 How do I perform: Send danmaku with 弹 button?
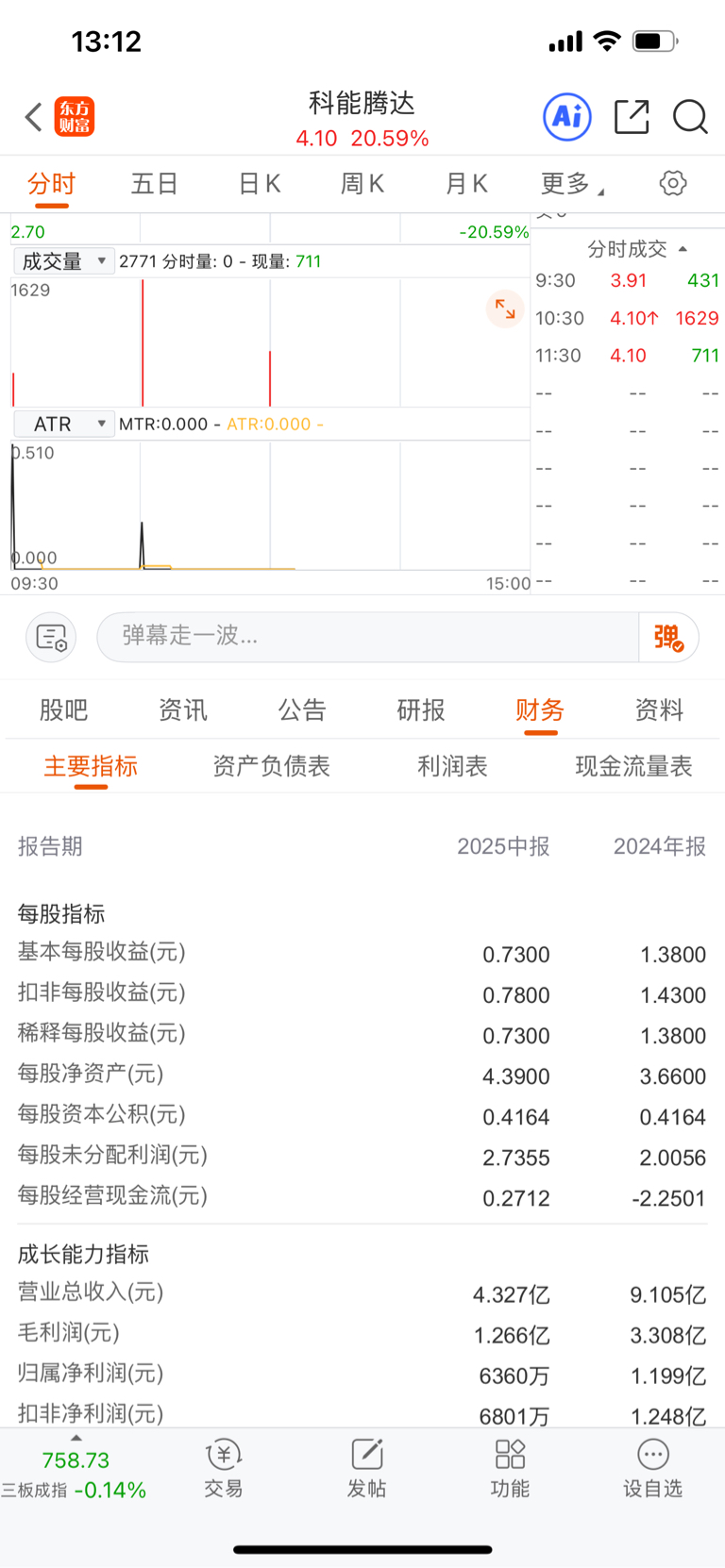click(x=668, y=638)
